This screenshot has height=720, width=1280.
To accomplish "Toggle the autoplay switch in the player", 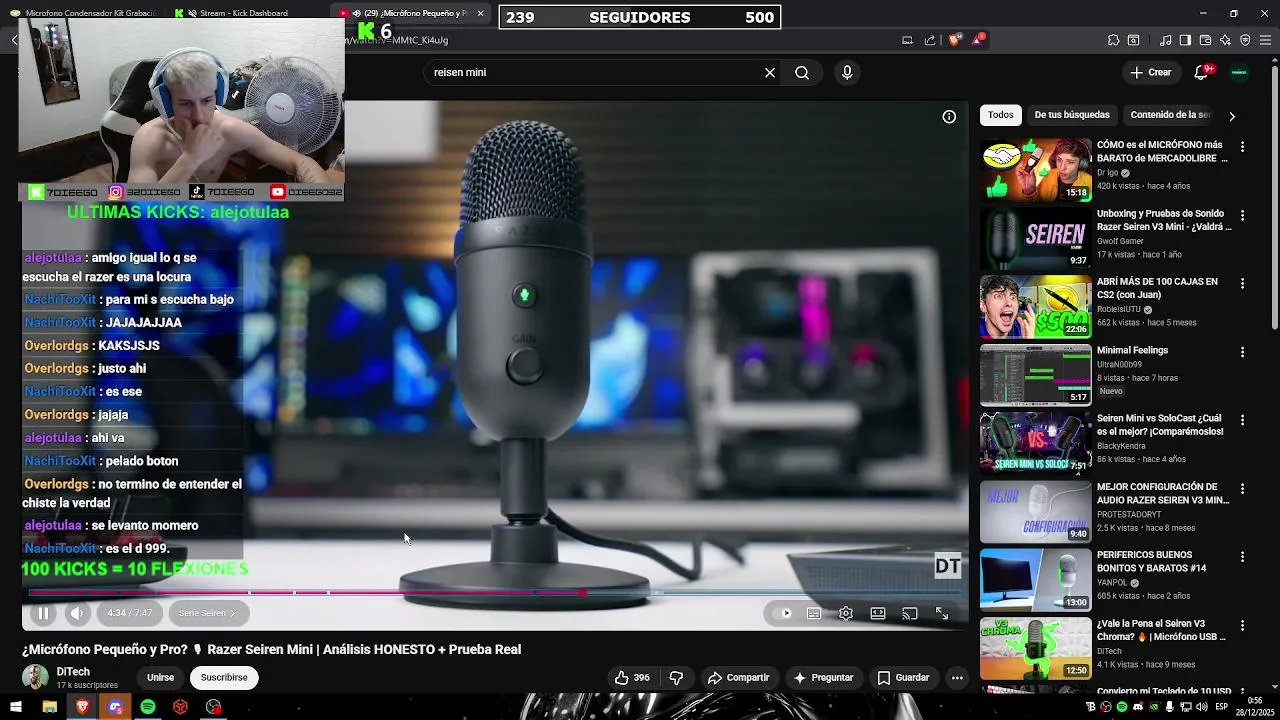I will pyautogui.click(x=782, y=613).
